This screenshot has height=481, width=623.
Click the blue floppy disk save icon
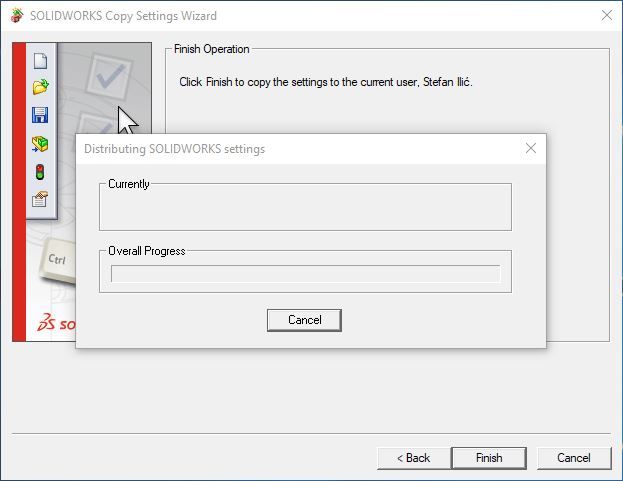point(40,115)
